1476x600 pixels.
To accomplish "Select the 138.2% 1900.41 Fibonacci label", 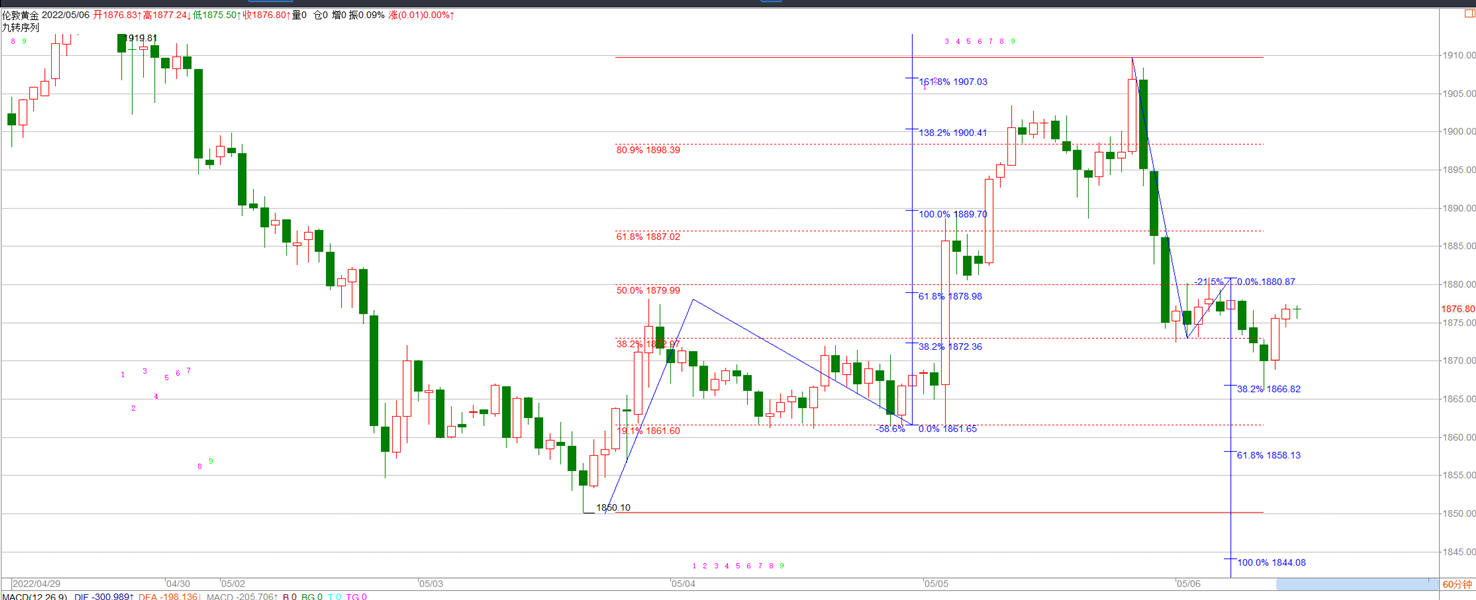I will [953, 133].
